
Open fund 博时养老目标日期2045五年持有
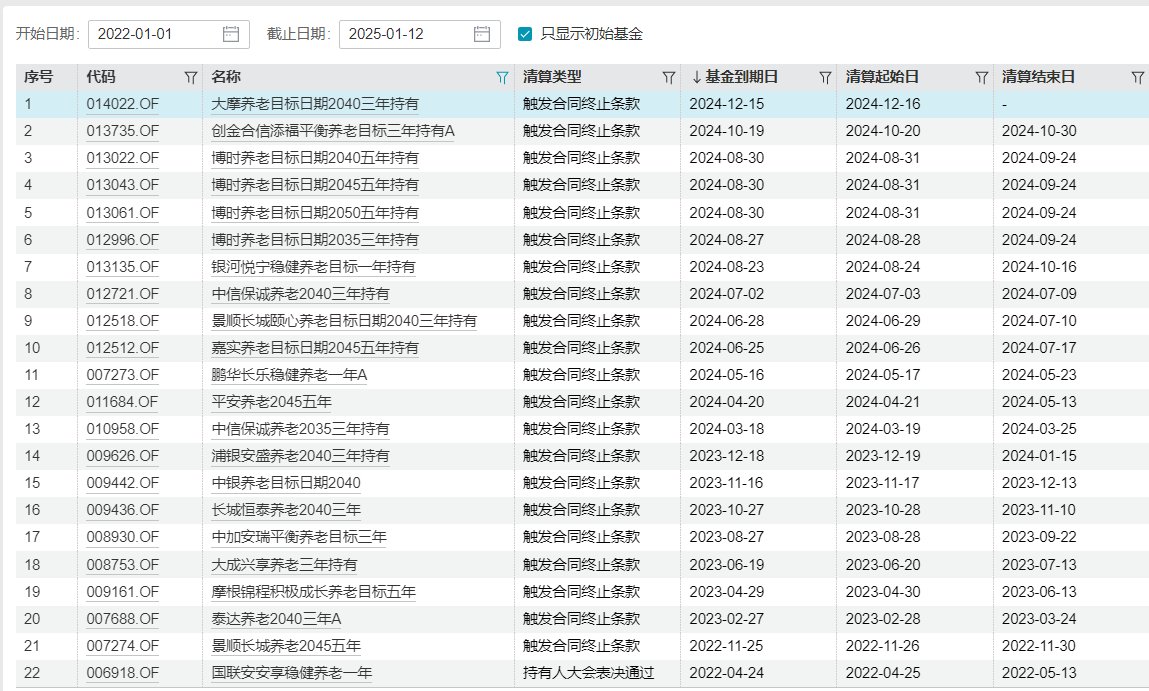click(x=315, y=185)
